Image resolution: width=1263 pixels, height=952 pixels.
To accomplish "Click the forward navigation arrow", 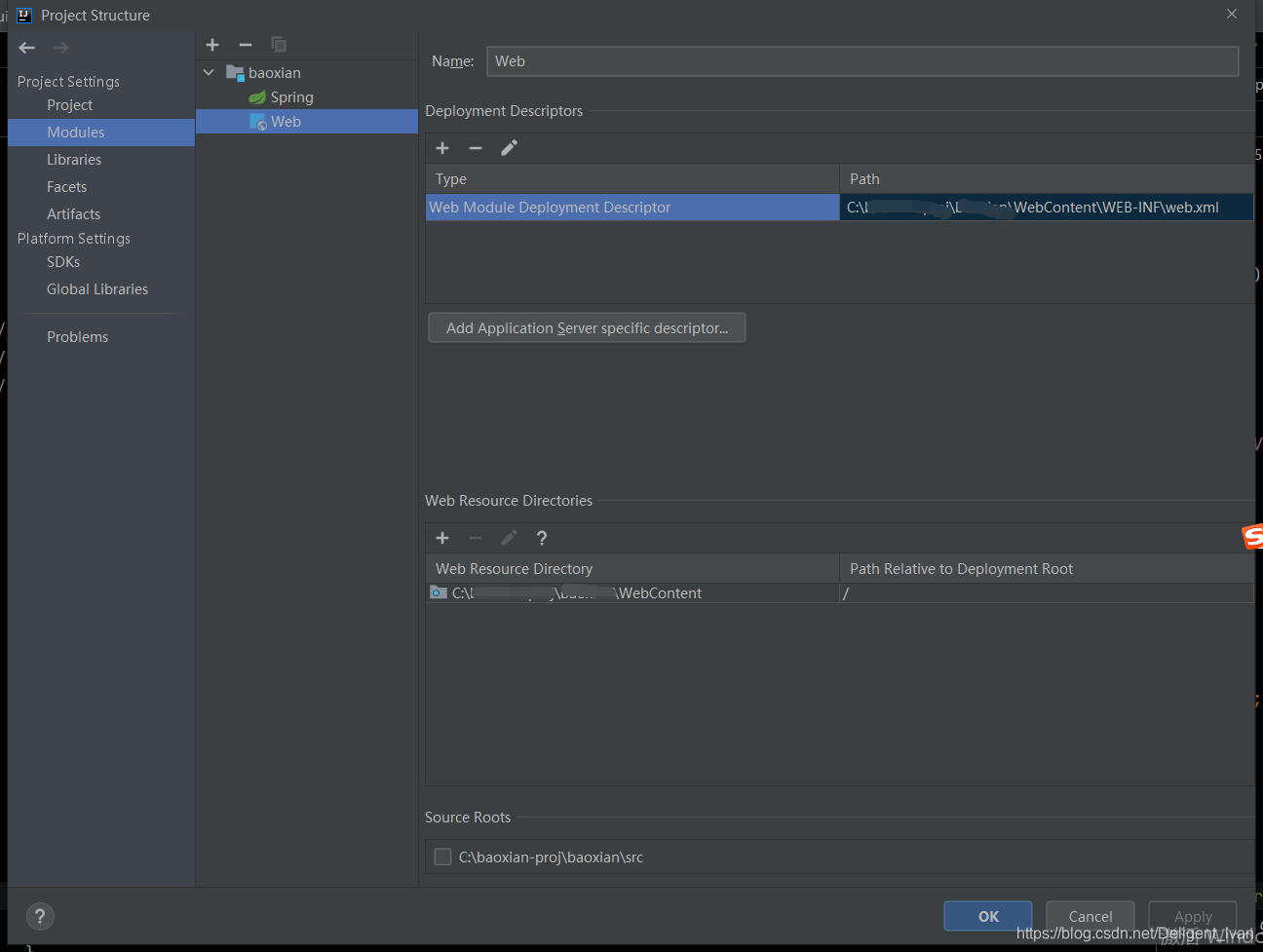I will pos(60,48).
